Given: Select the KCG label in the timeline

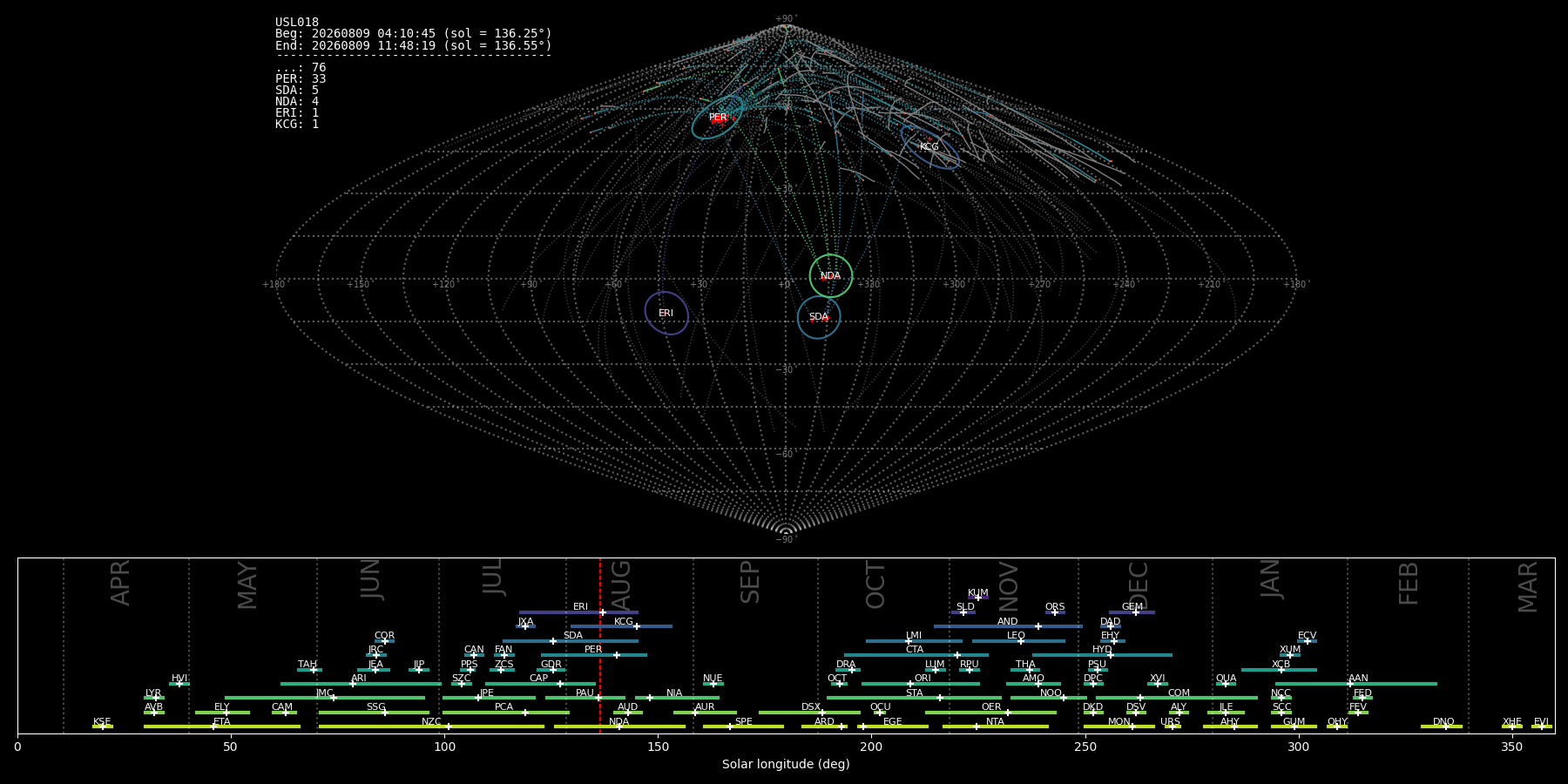Looking at the screenshot, I should coord(624,622).
